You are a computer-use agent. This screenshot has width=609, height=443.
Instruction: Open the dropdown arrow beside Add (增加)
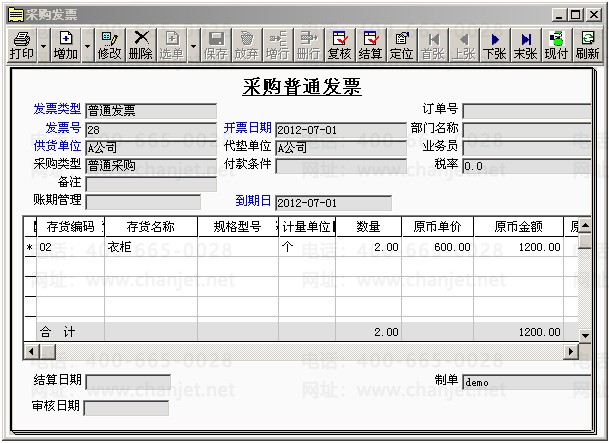point(88,45)
